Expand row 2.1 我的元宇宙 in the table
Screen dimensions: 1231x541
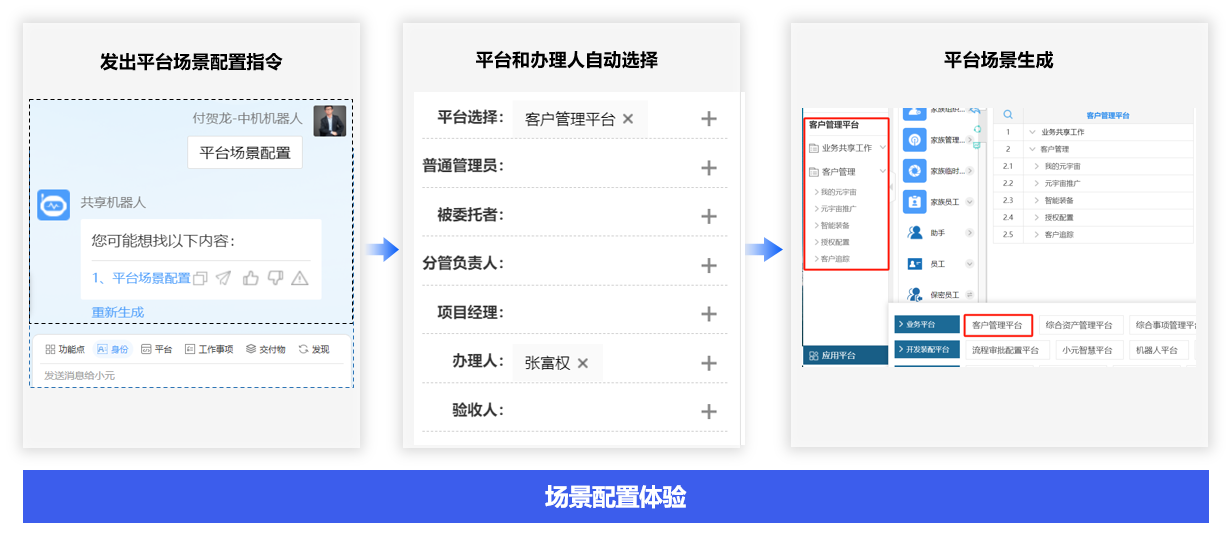tap(1036, 166)
